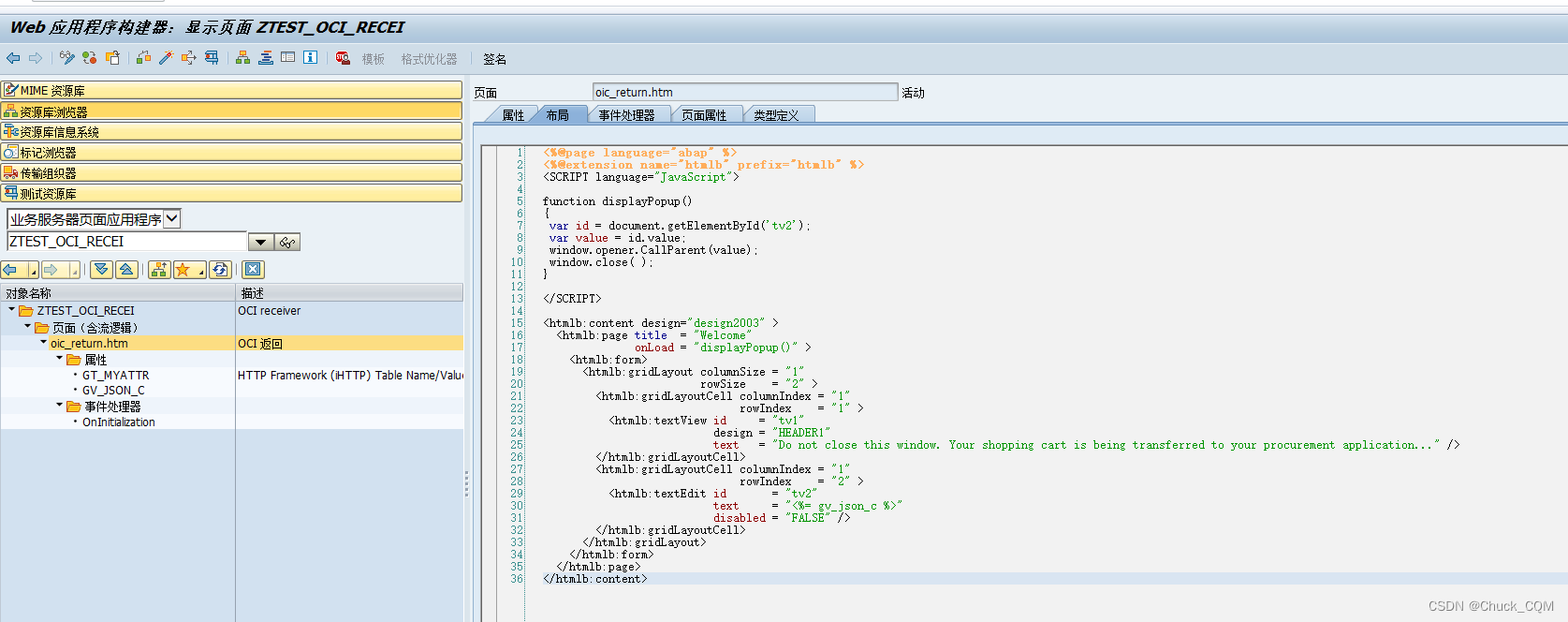
Task: Toggle the fullscreen layout icon
Action: [x=288, y=58]
